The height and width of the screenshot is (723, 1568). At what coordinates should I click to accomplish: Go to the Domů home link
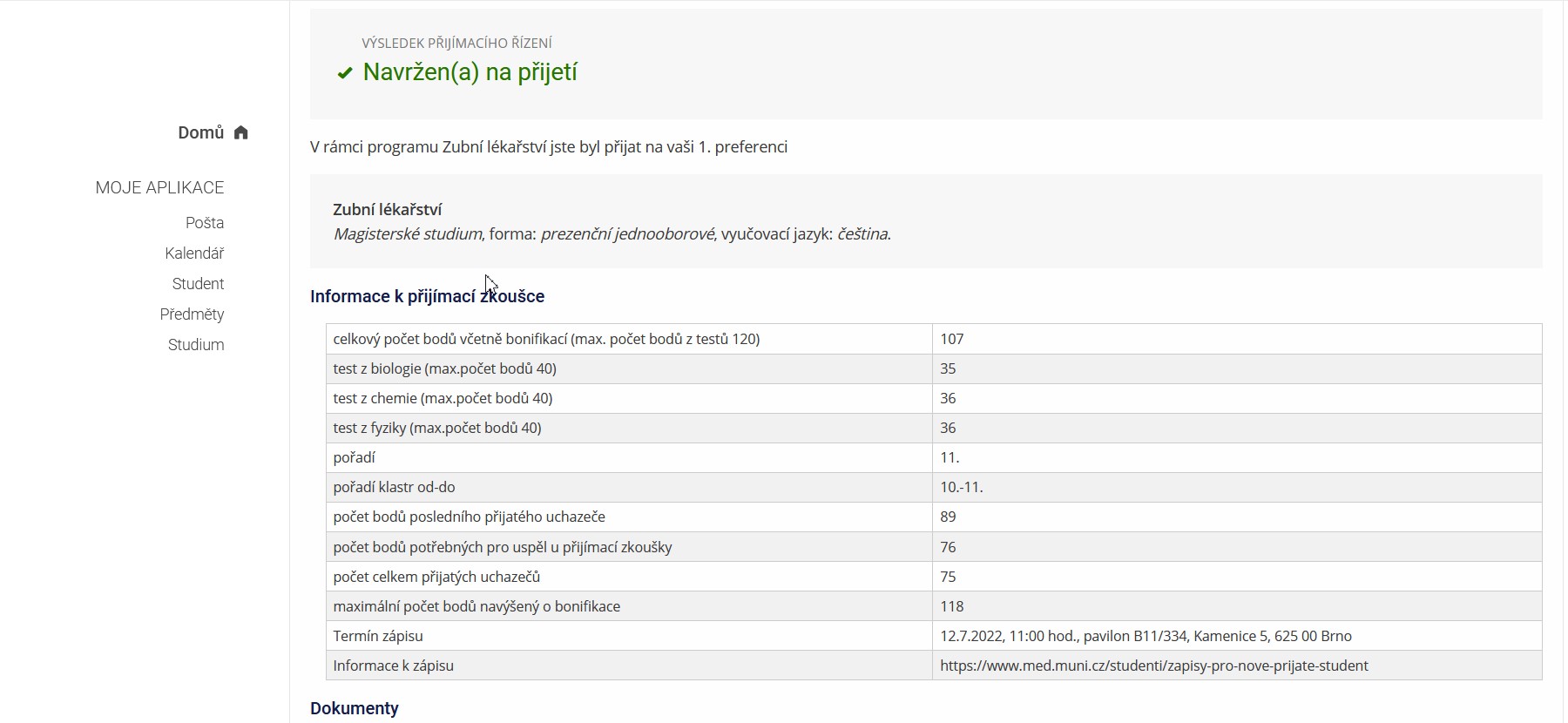coord(201,132)
